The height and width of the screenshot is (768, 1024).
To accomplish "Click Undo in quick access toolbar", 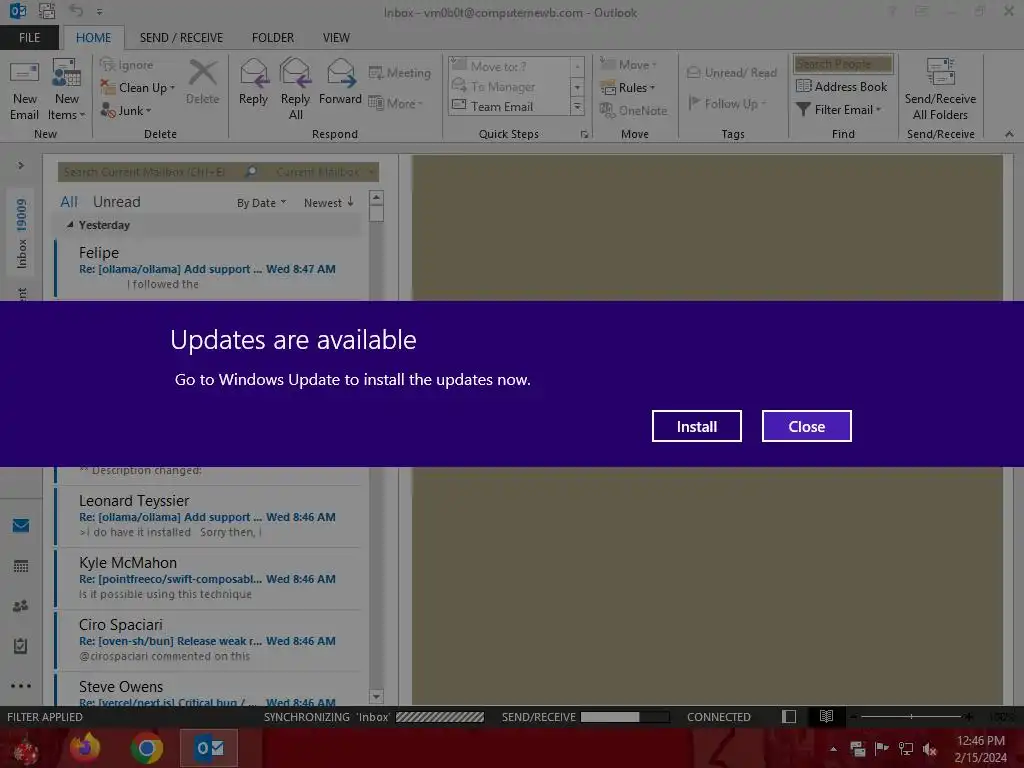I will coord(76,11).
